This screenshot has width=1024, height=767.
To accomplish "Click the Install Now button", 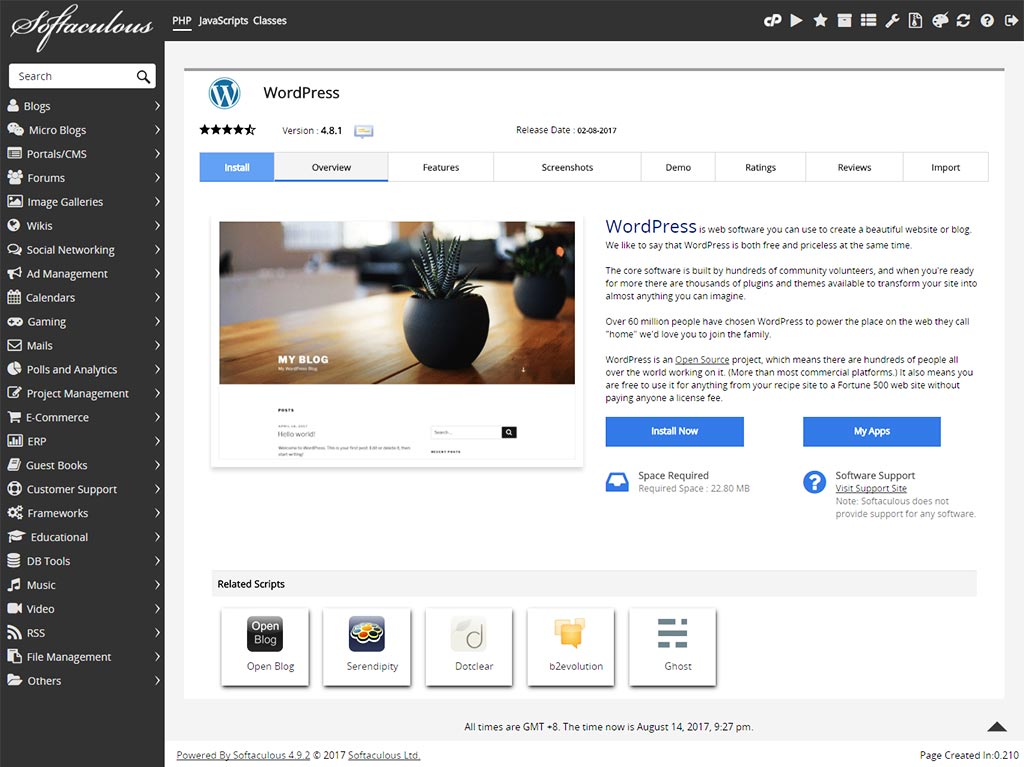I will pyautogui.click(x=675, y=431).
